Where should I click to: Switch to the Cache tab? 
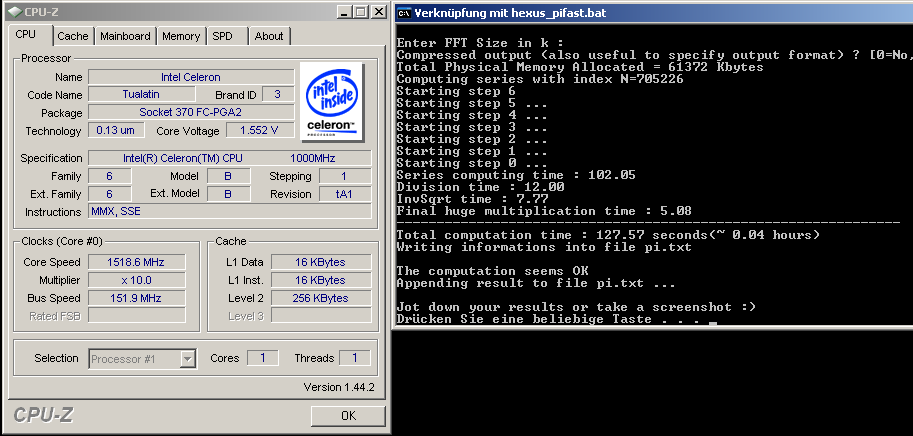73,36
